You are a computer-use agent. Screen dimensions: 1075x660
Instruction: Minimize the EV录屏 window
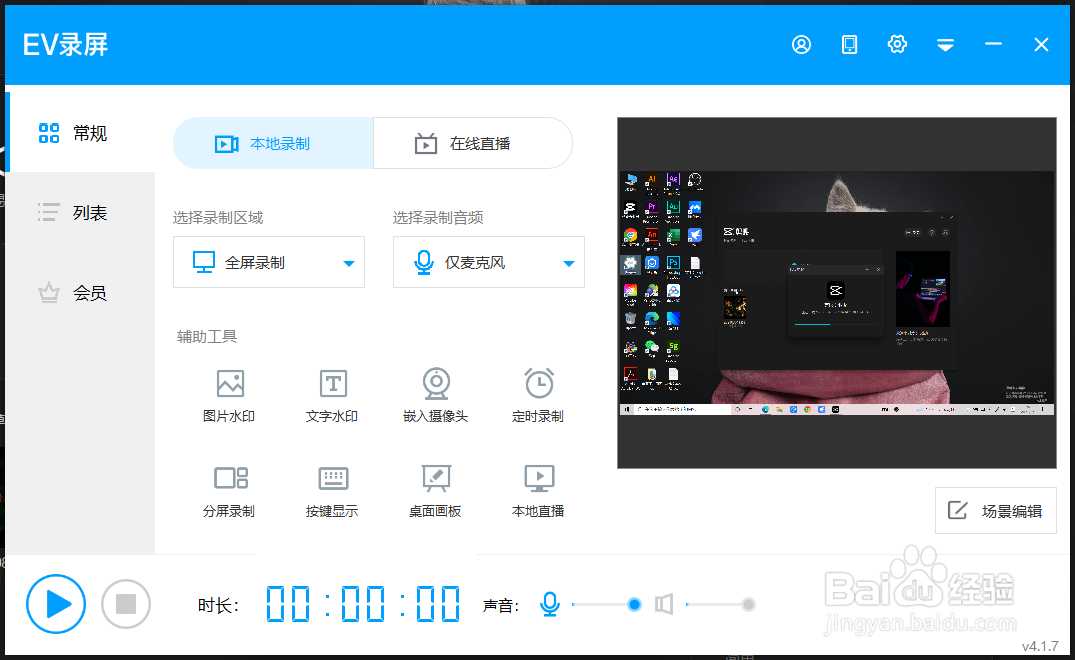click(x=993, y=44)
